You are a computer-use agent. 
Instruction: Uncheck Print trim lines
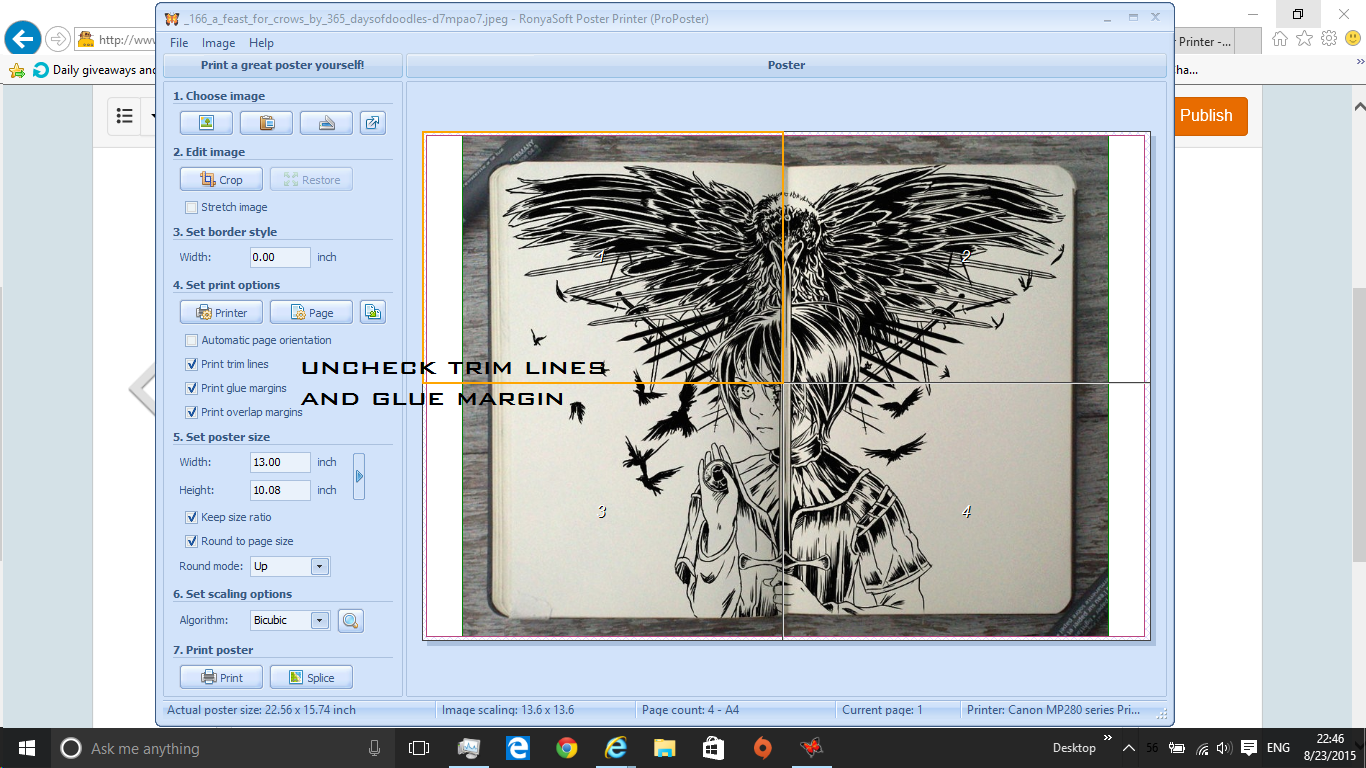point(192,364)
